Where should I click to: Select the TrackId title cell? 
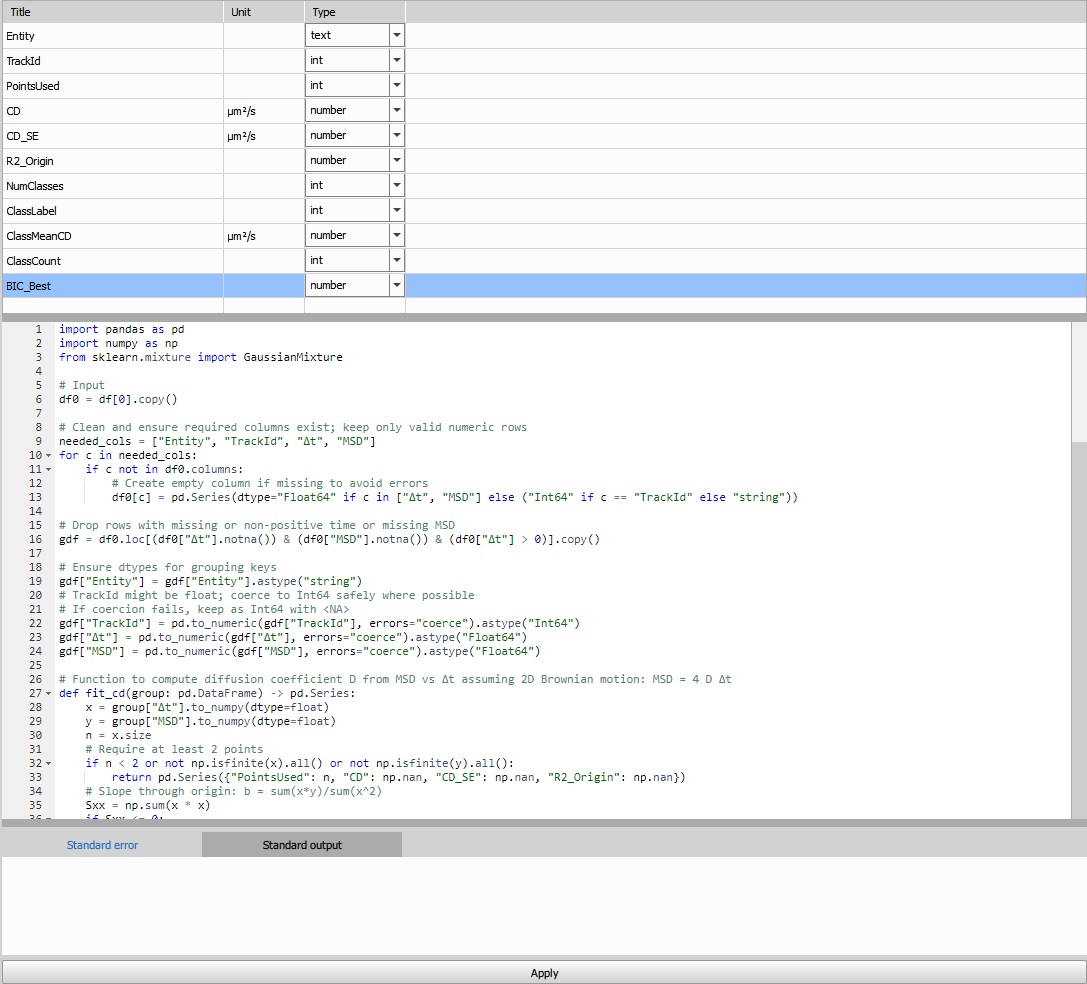[112, 61]
